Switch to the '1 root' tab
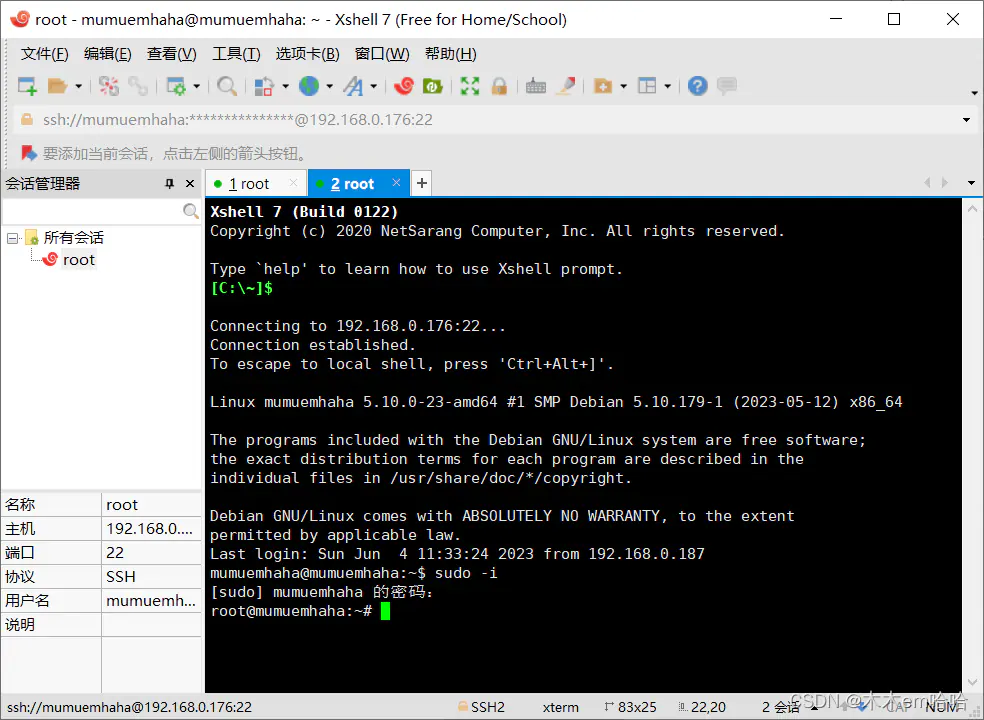The image size is (984, 720). 249,183
